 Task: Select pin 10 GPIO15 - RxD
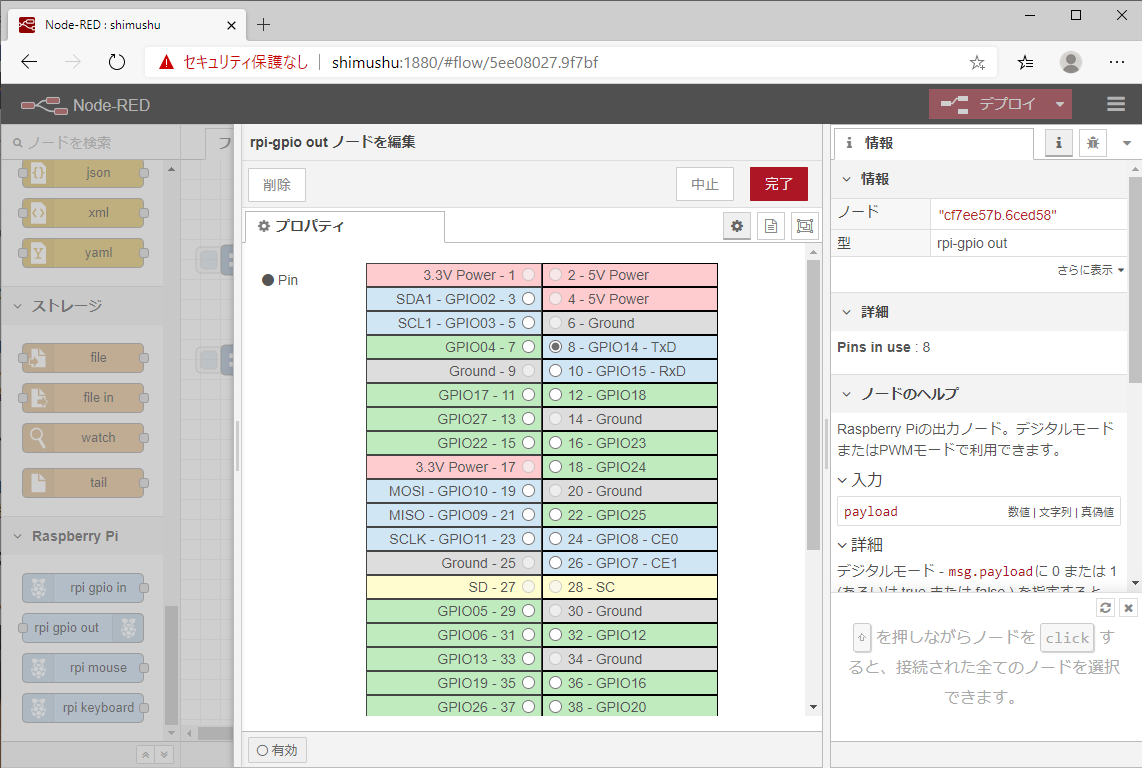tap(556, 371)
